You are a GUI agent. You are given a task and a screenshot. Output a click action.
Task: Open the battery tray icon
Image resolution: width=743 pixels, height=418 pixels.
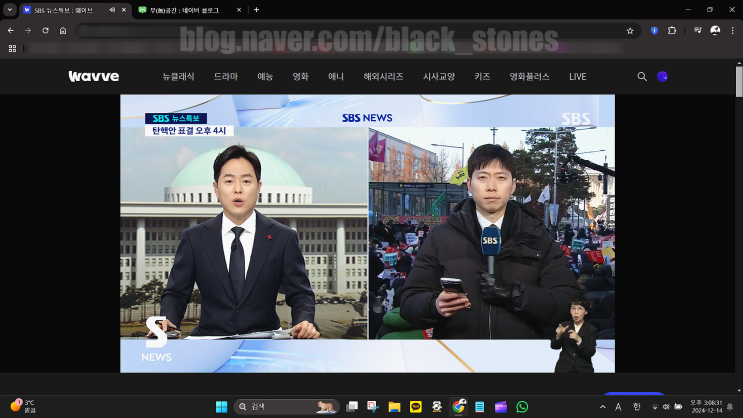point(678,407)
